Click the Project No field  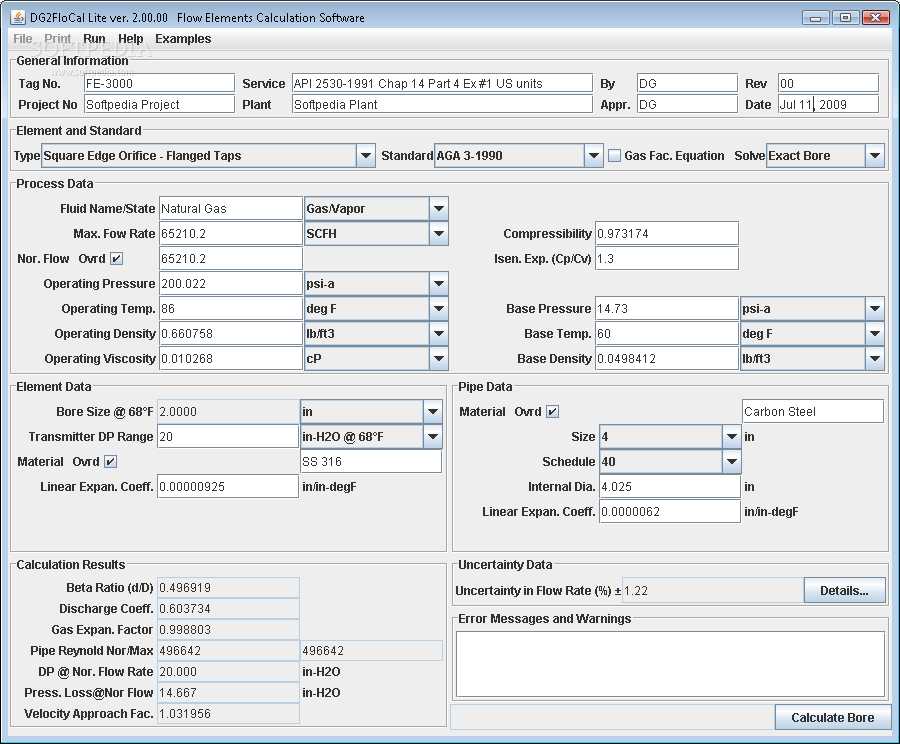point(160,104)
